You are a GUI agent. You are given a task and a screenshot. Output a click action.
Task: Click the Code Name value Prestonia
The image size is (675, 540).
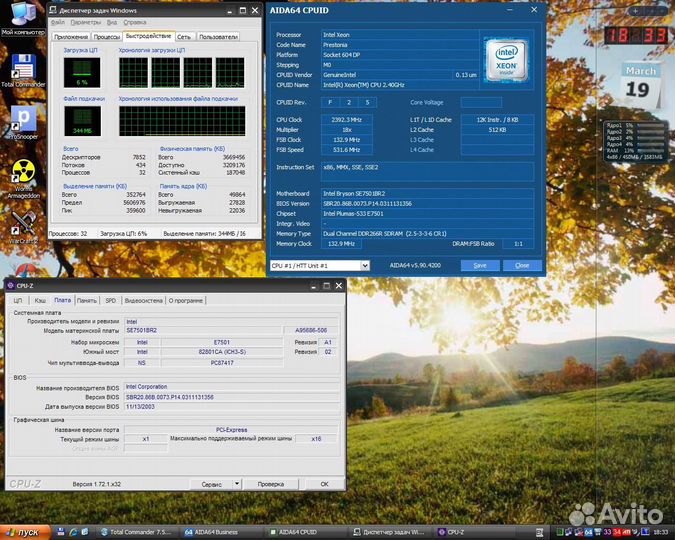(x=400, y=45)
